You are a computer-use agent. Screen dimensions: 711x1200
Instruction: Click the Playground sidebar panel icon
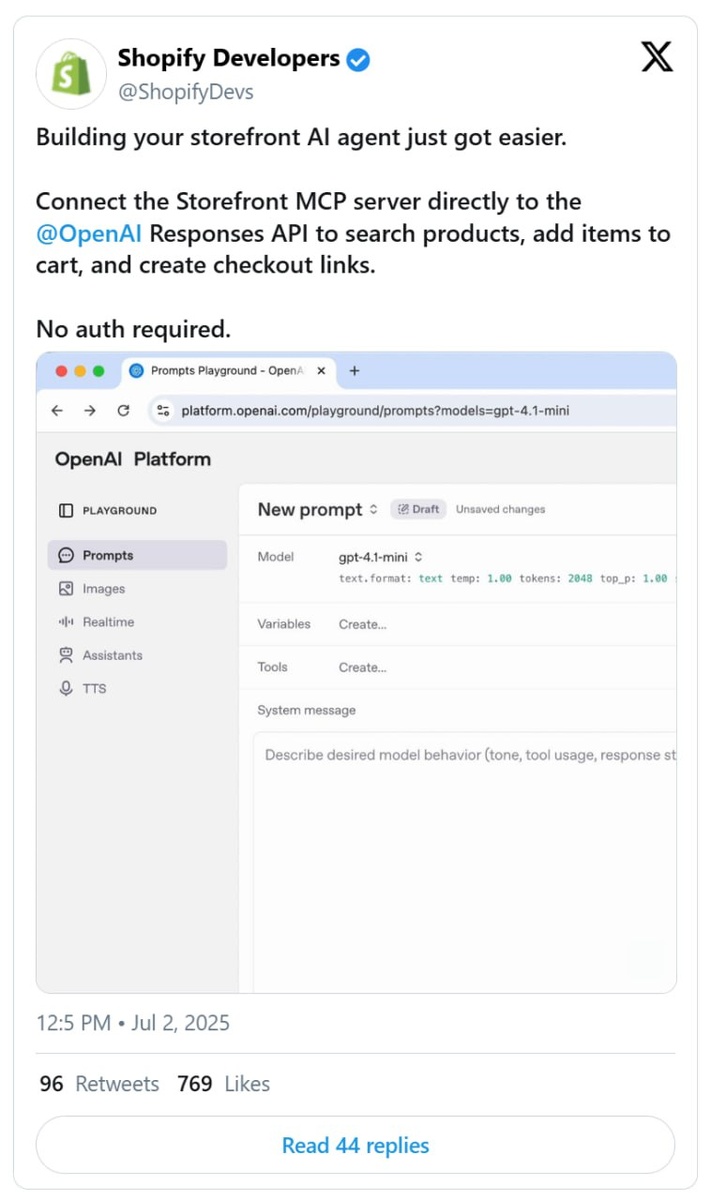(66, 510)
